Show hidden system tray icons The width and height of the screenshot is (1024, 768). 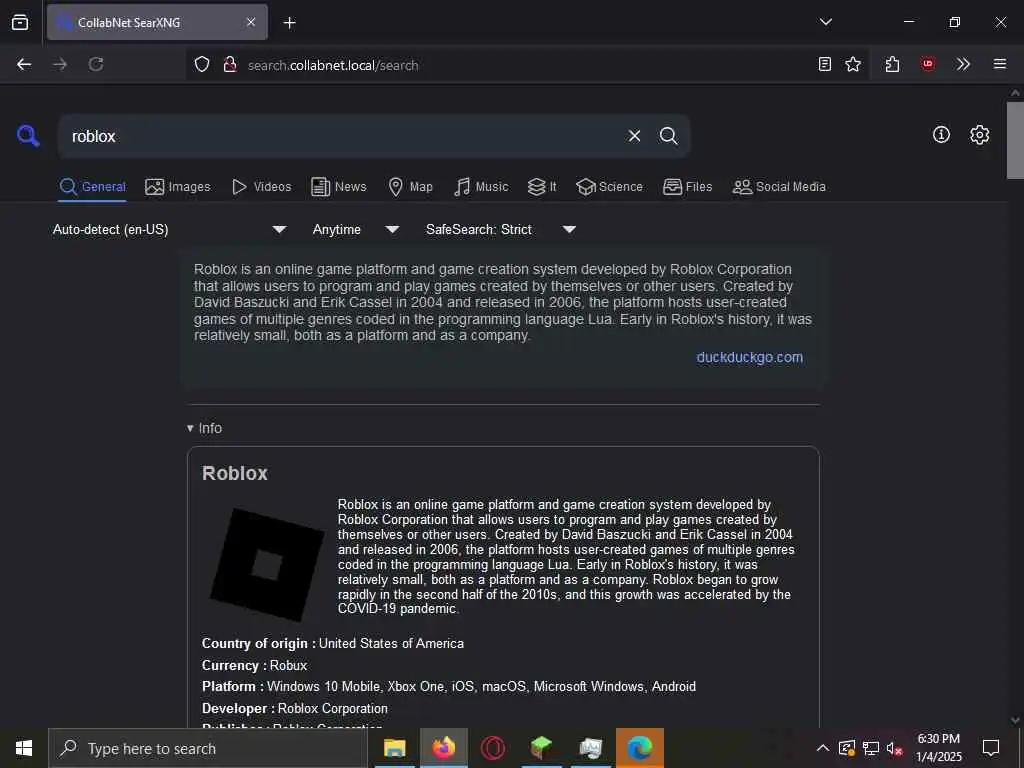pyautogui.click(x=822, y=748)
